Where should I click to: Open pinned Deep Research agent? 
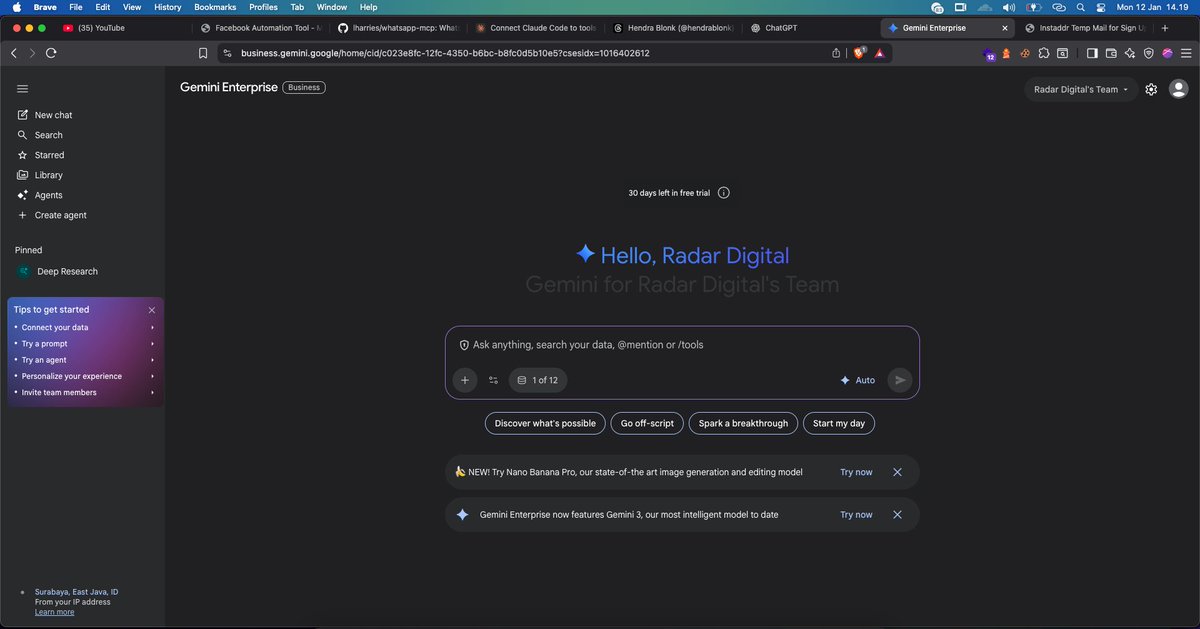click(x=58, y=271)
